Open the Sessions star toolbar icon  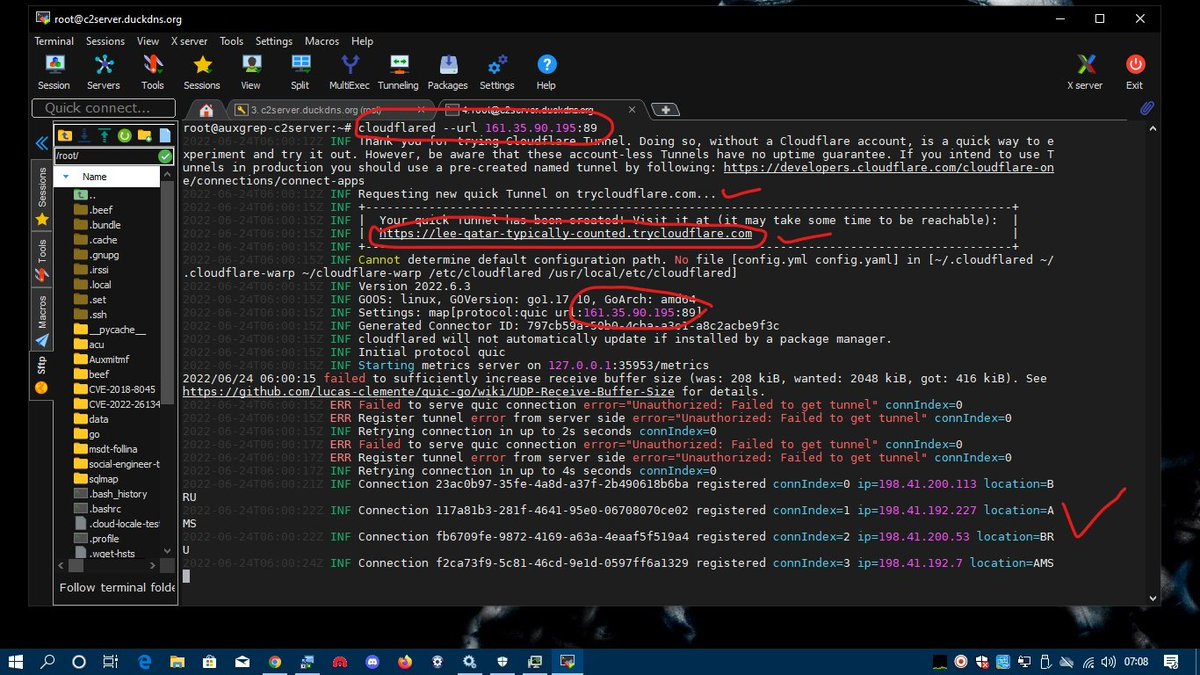tap(202, 72)
